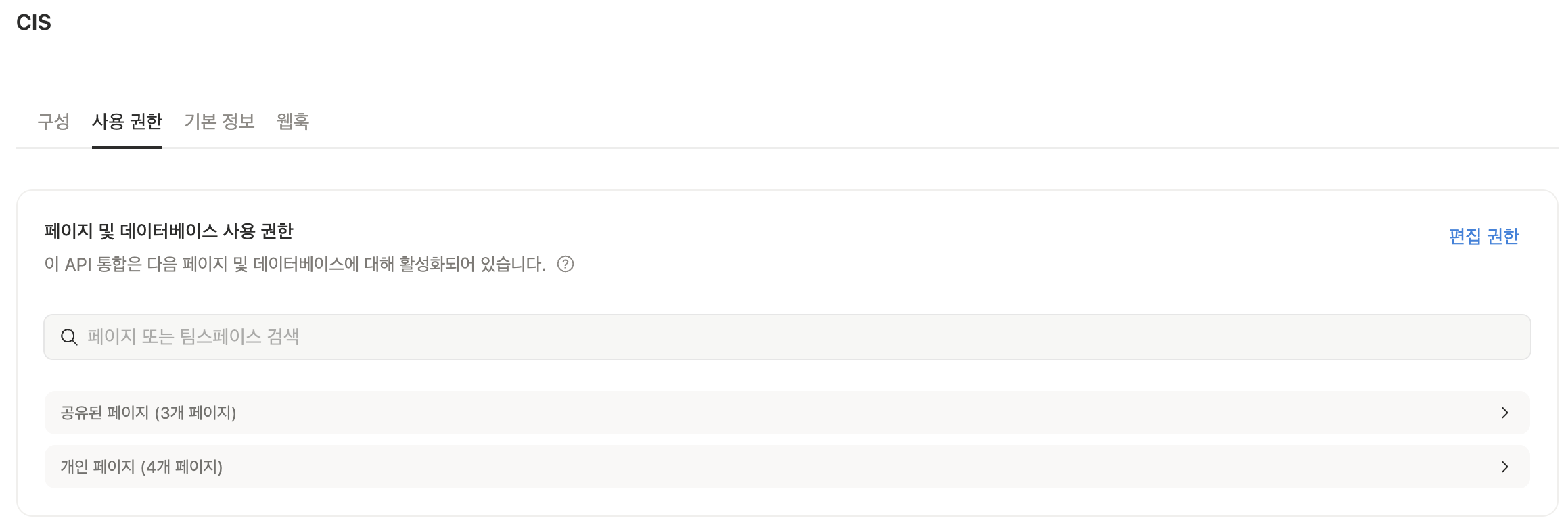Viewport: 1568px width, 529px height.
Task: Click the 페이지 및 데이터베이스 사용 권한 heading
Action: click(x=168, y=231)
